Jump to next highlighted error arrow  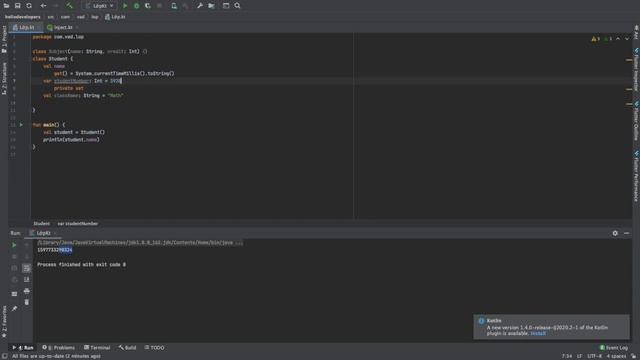point(627,39)
